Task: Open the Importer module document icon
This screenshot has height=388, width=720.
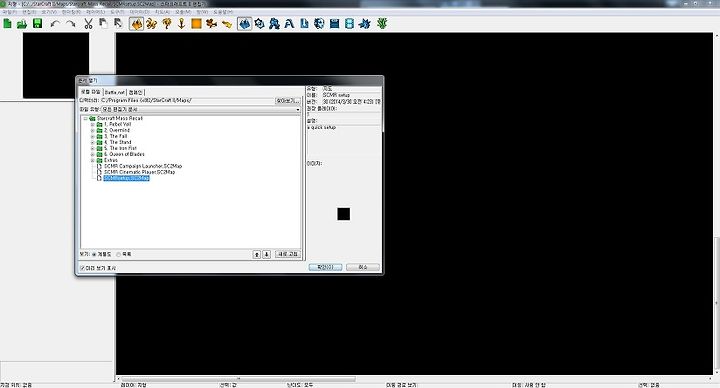Action: coord(304,24)
